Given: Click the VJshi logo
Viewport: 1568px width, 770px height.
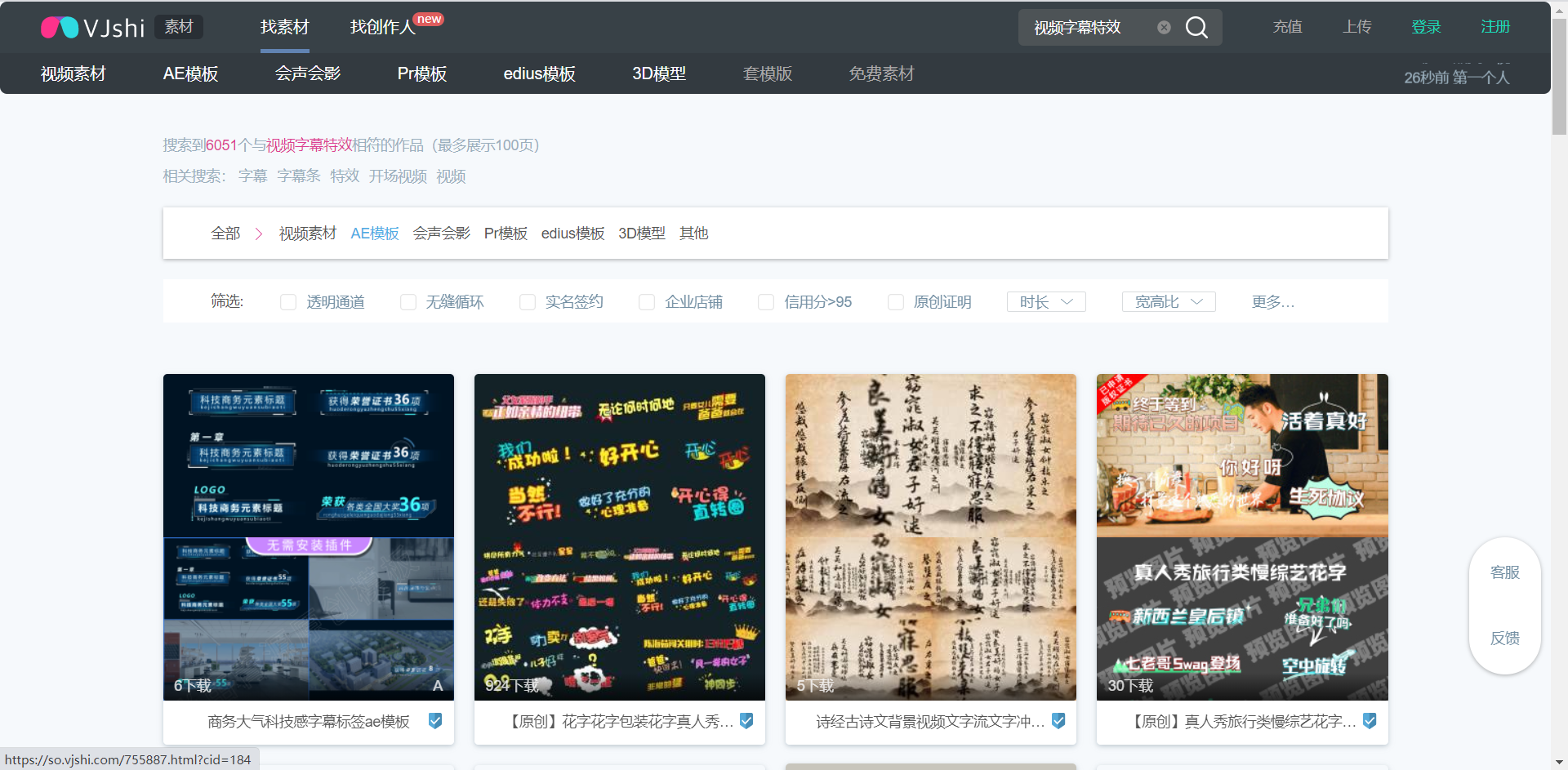Looking at the screenshot, I should [x=93, y=28].
